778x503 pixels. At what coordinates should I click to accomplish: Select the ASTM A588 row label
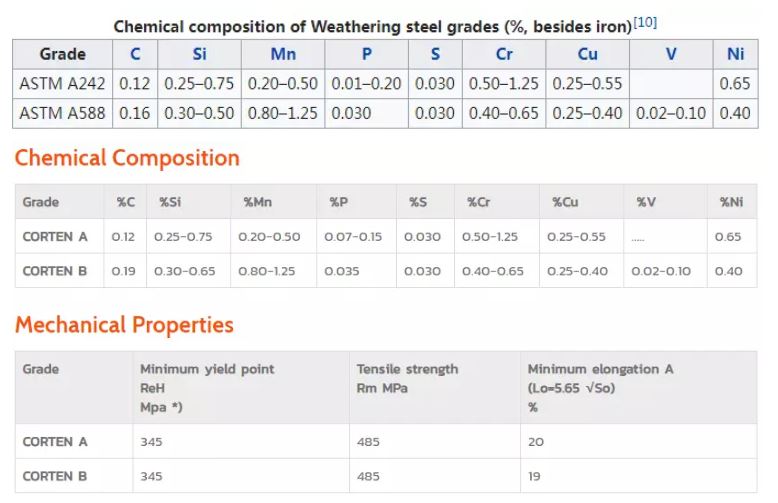[62, 113]
